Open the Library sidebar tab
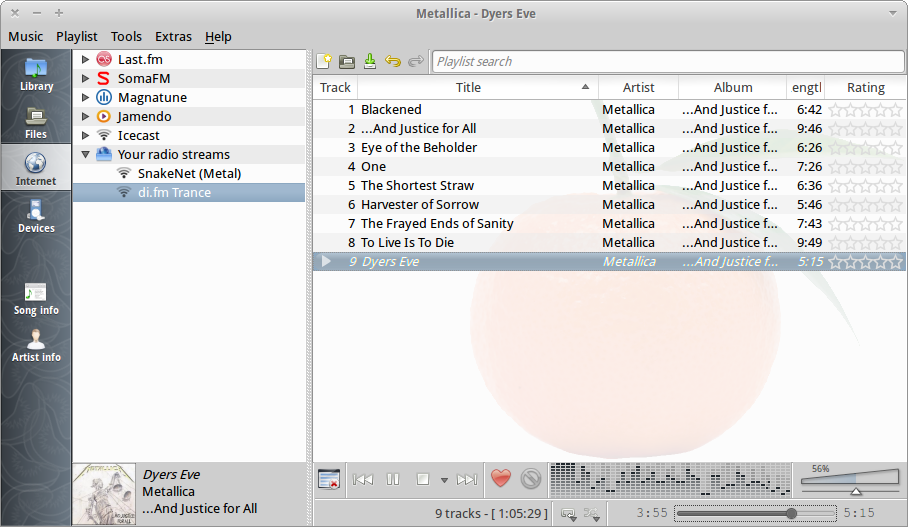 tap(36, 75)
